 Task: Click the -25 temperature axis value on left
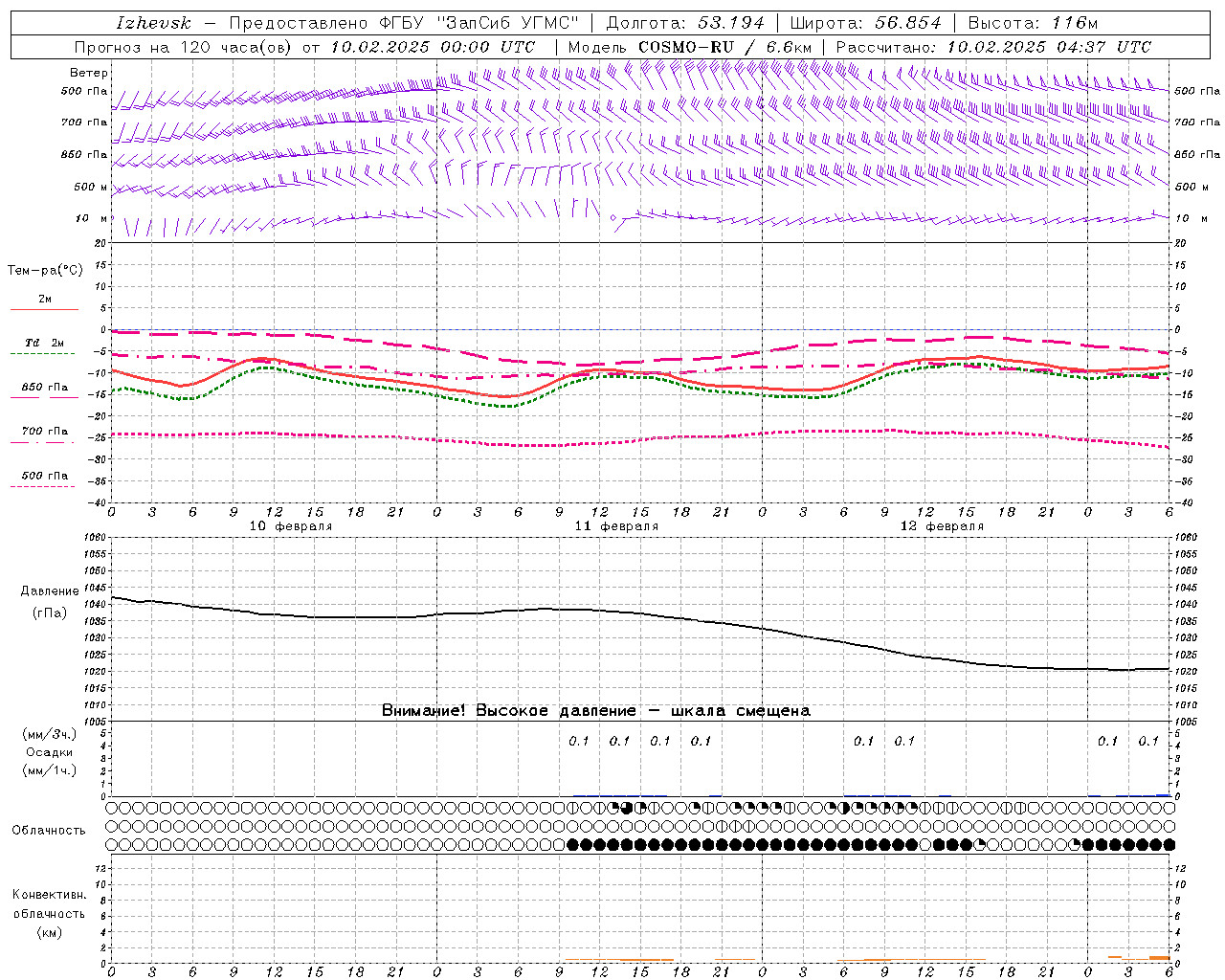click(x=99, y=437)
